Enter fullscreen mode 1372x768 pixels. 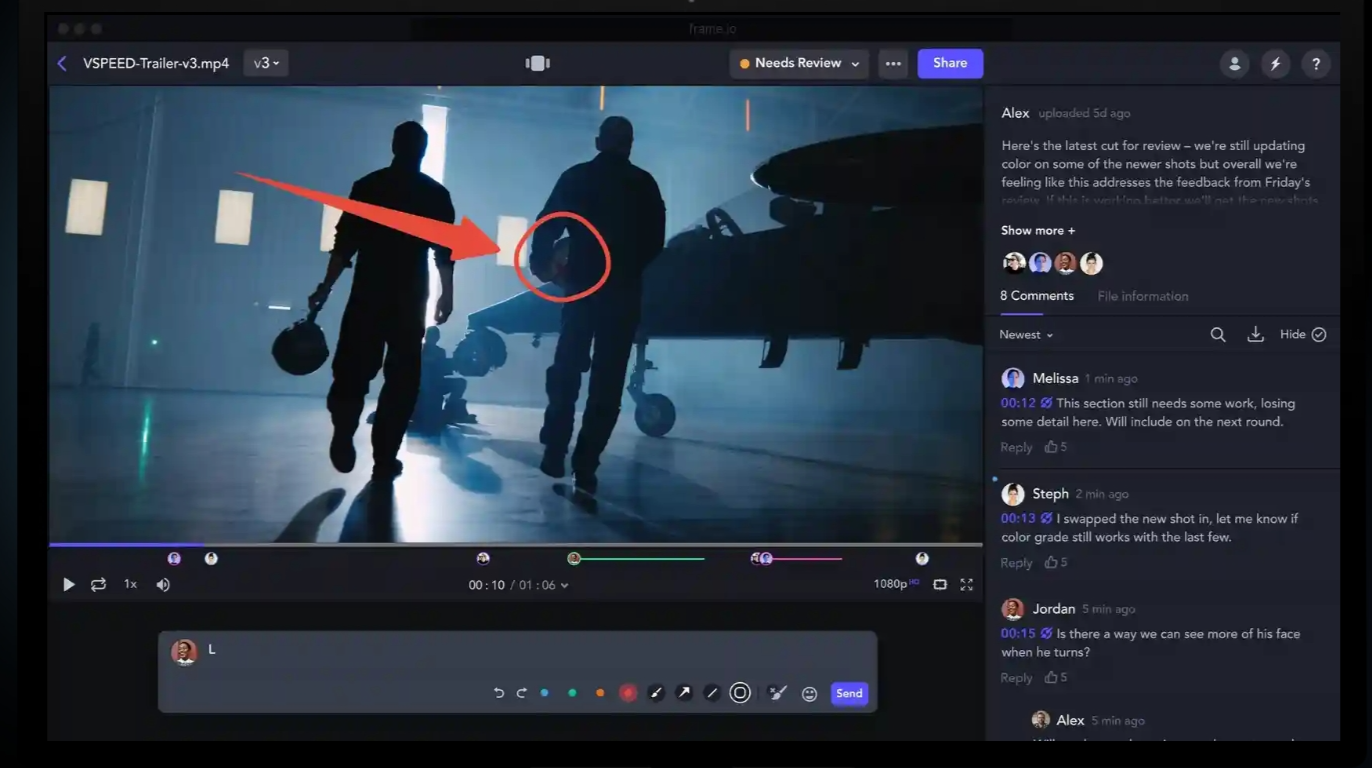[x=967, y=584]
